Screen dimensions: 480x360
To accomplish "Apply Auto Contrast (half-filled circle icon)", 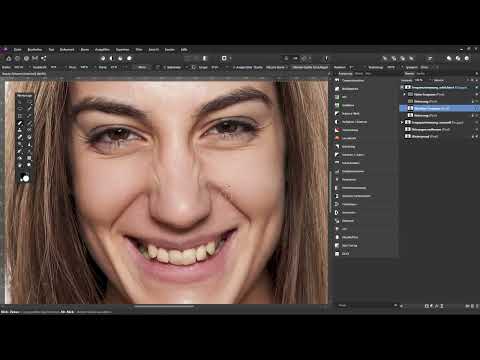I will pyautogui.click(x=112, y=58).
